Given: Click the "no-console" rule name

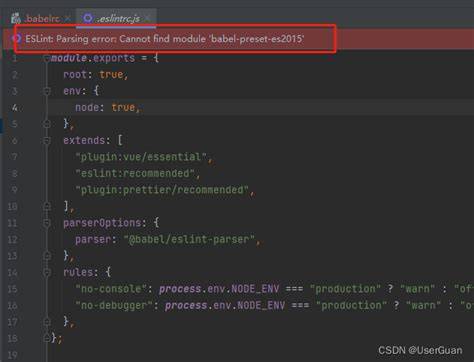Looking at the screenshot, I should coord(111,289).
